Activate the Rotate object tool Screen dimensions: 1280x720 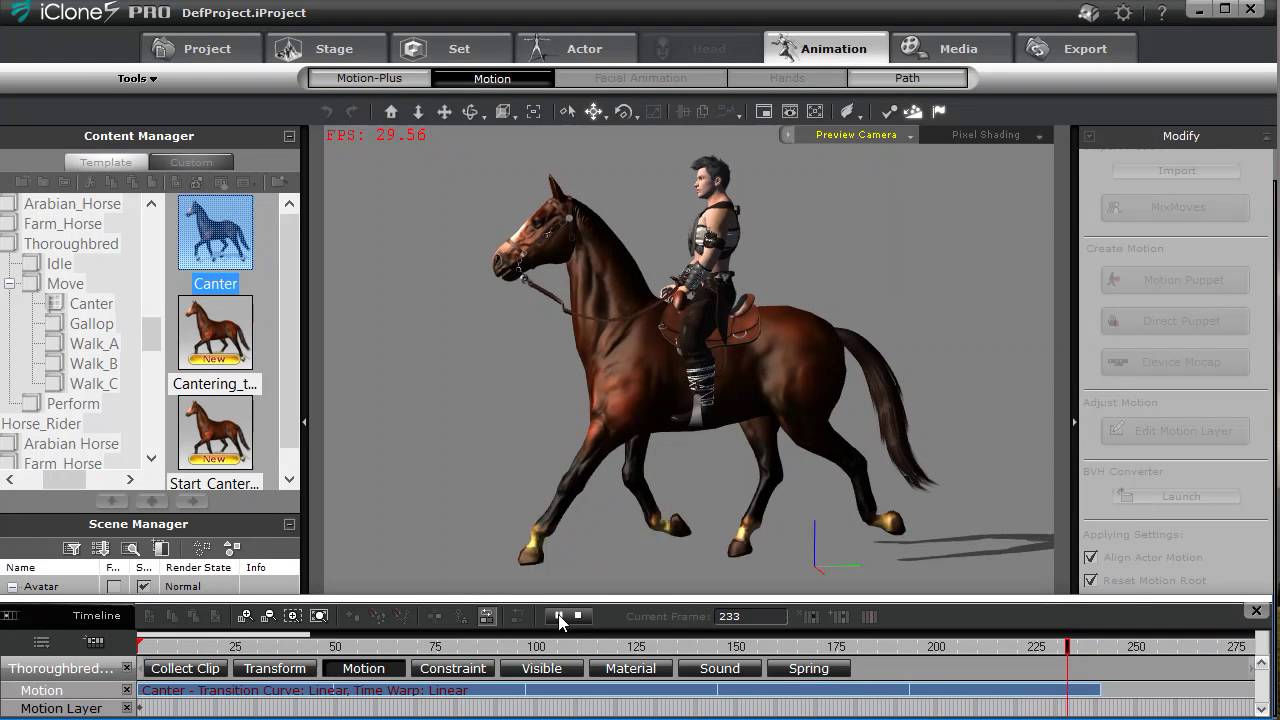(x=625, y=112)
